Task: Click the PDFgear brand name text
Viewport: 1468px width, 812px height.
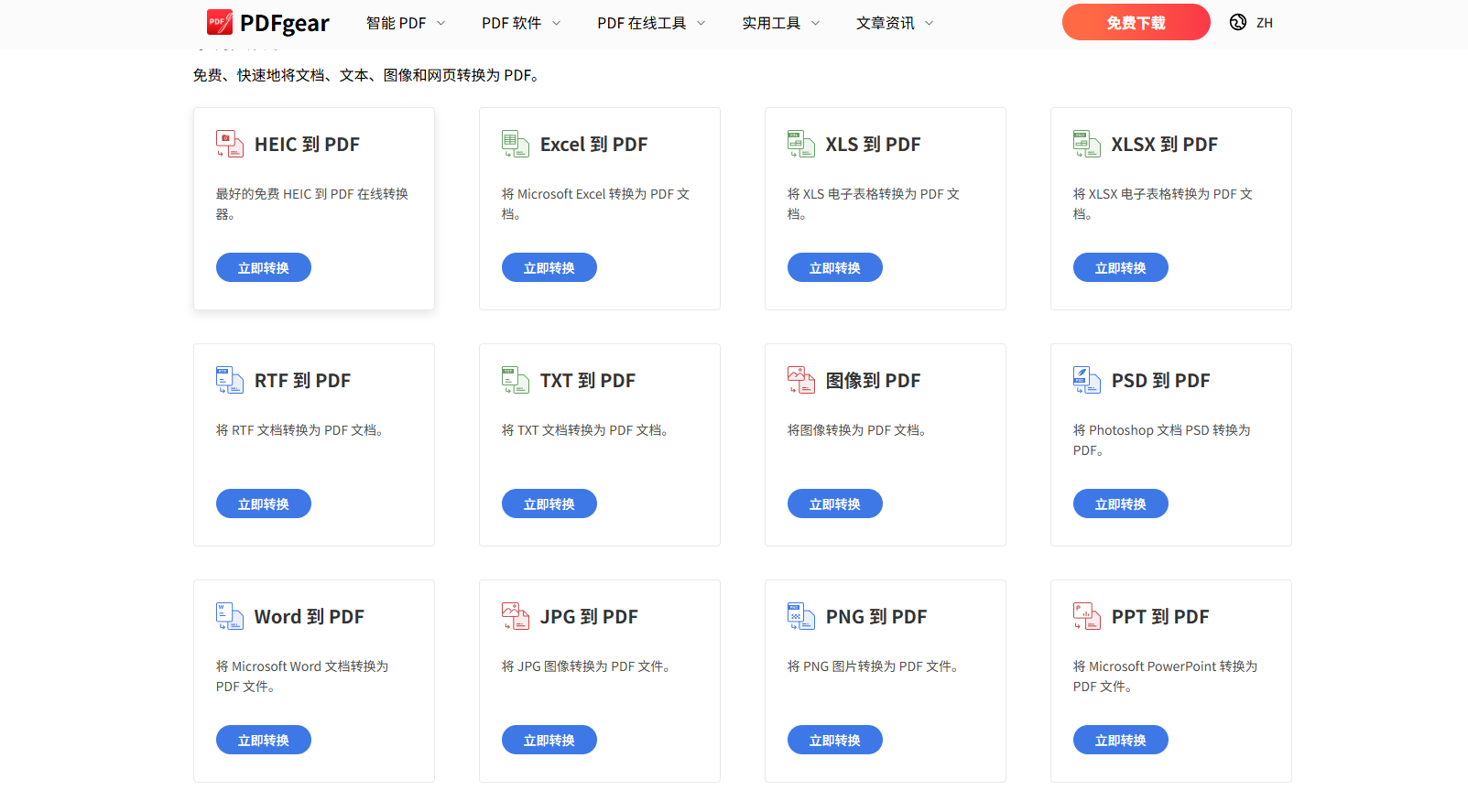Action: tap(284, 24)
